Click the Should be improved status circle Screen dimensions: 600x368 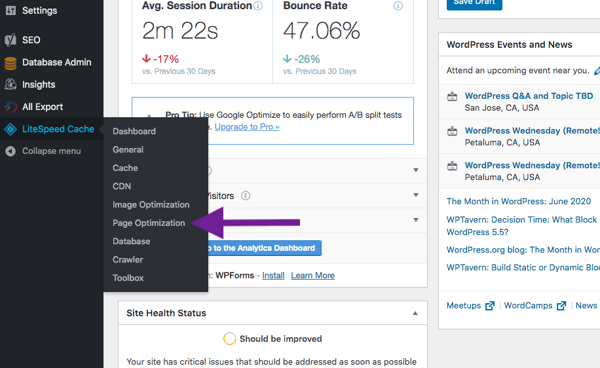point(230,339)
